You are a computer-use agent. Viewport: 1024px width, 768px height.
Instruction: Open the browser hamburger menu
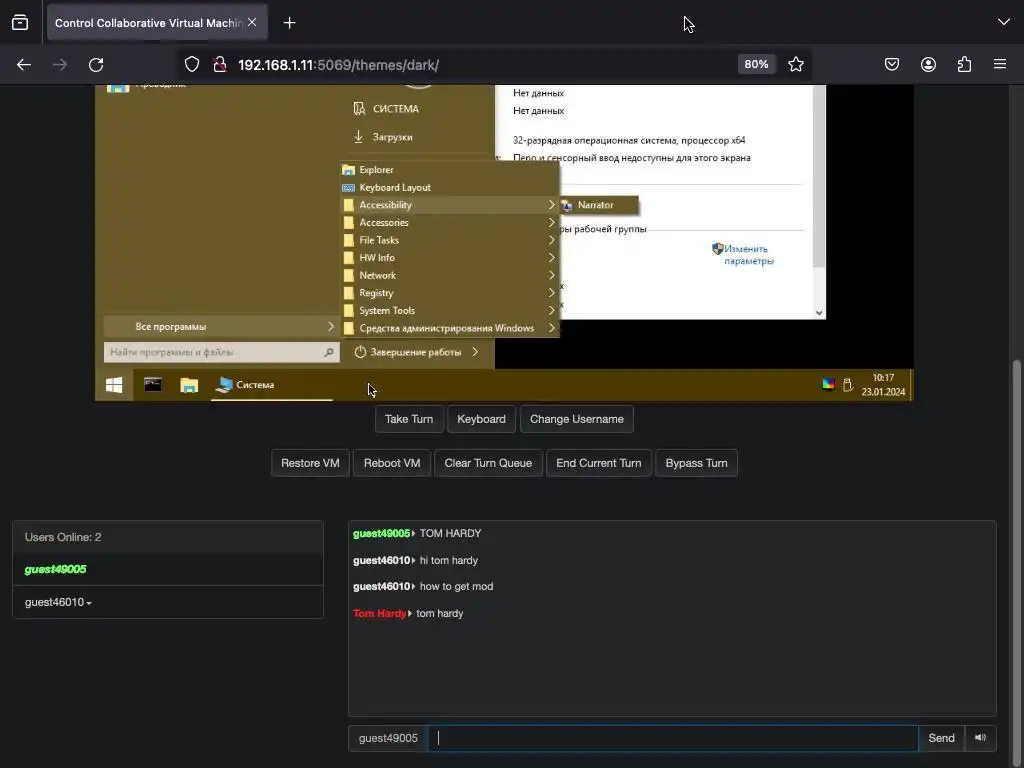(1000, 64)
